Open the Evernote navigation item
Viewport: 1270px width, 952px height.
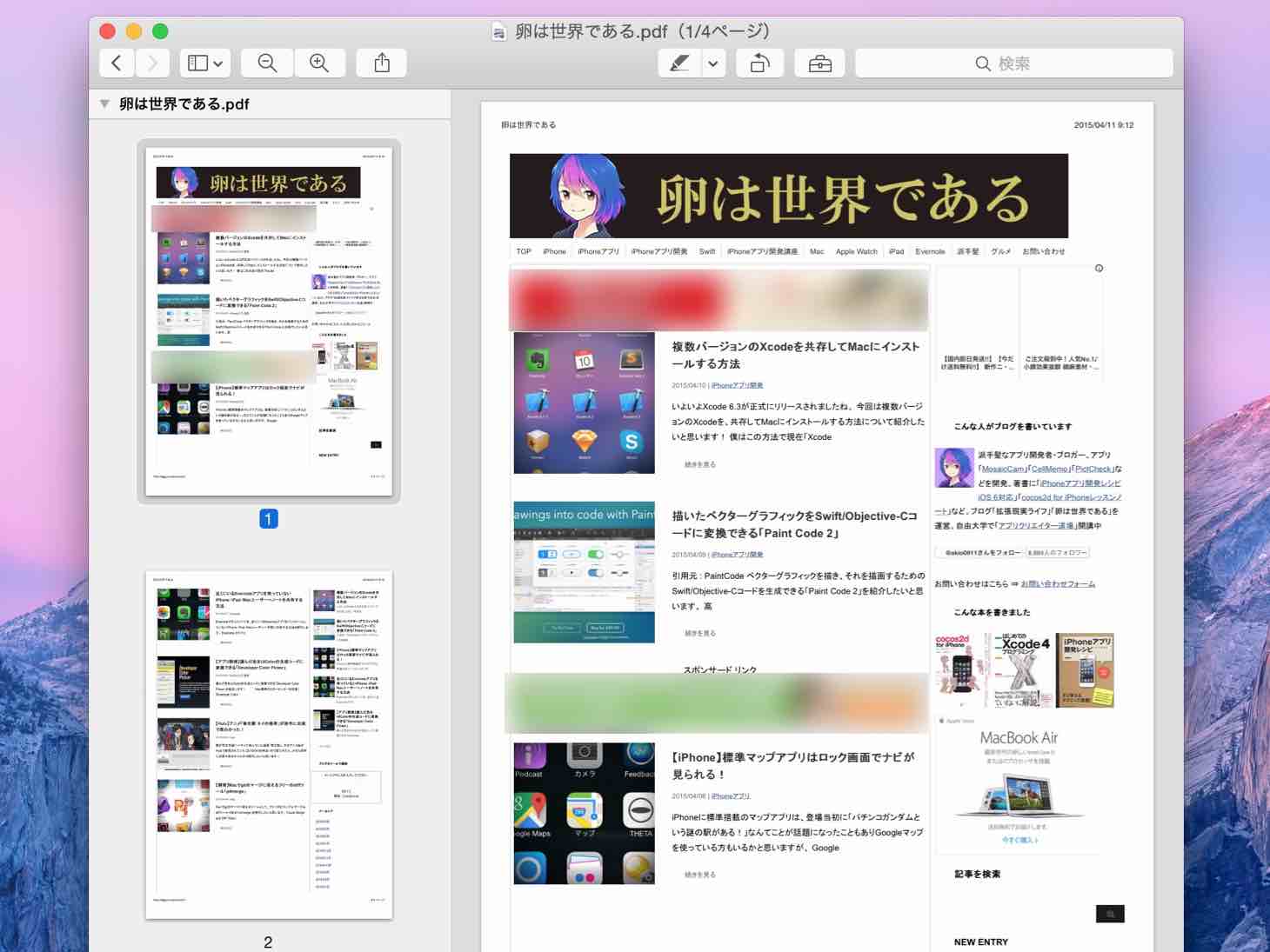pos(930,251)
